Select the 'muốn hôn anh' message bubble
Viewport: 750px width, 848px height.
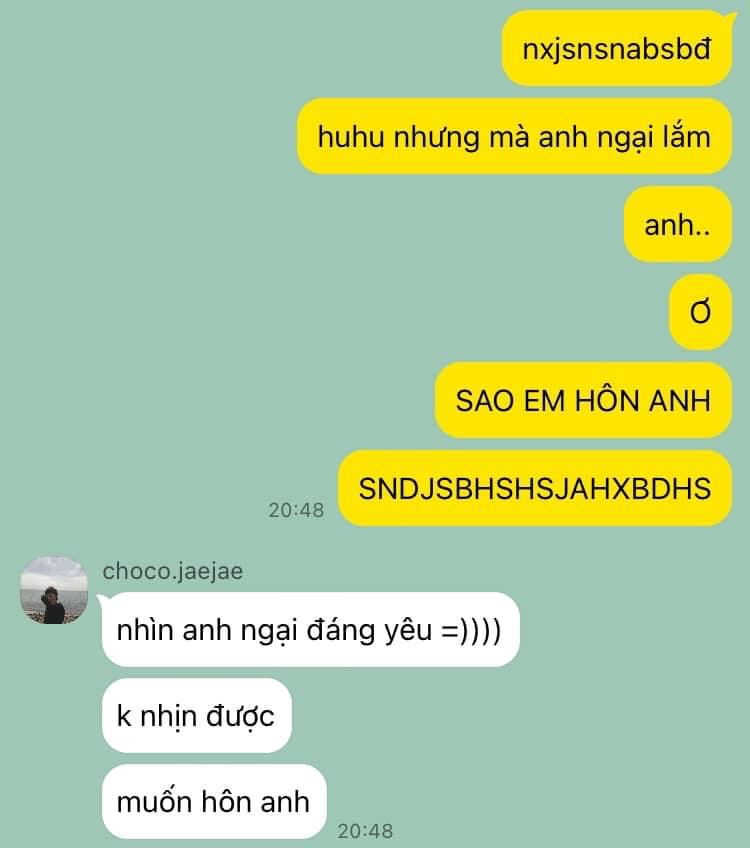click(214, 801)
